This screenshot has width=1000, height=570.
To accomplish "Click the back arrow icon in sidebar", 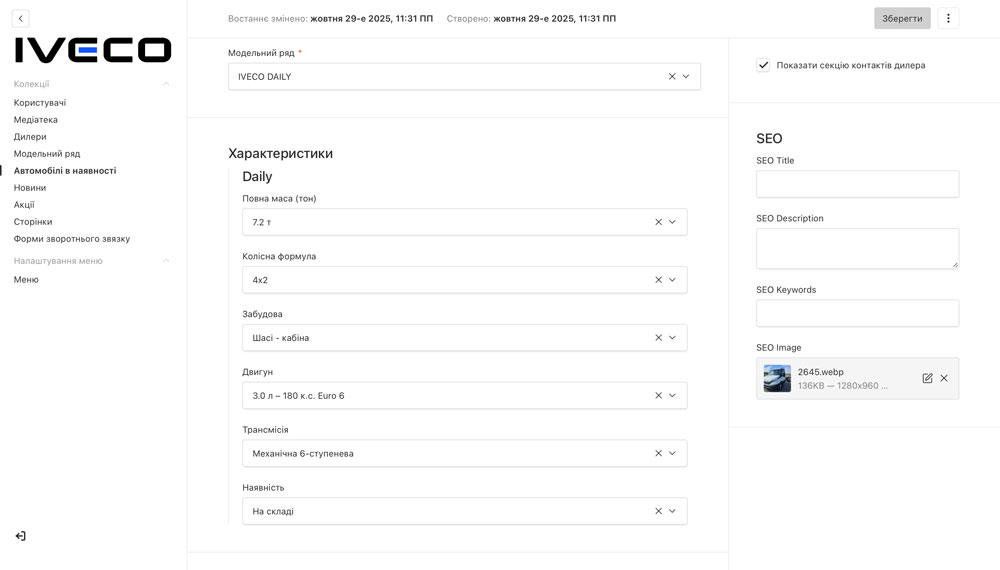I will (20, 18).
